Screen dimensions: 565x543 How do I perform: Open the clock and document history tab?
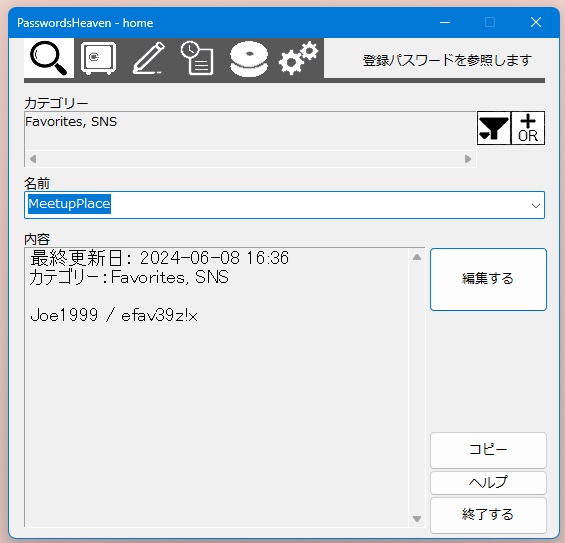click(x=197, y=58)
